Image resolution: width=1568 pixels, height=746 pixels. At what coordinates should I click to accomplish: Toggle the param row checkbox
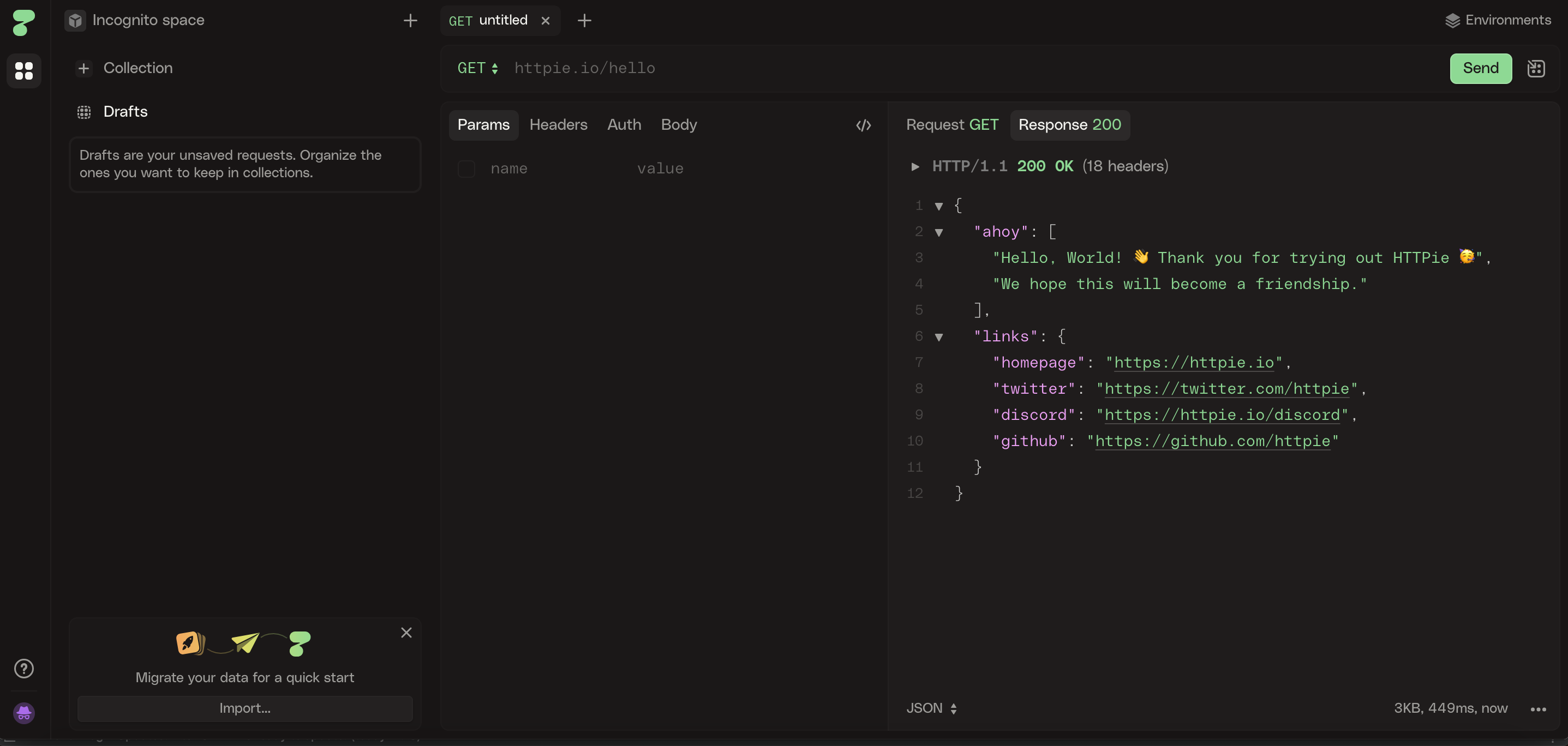pos(466,169)
